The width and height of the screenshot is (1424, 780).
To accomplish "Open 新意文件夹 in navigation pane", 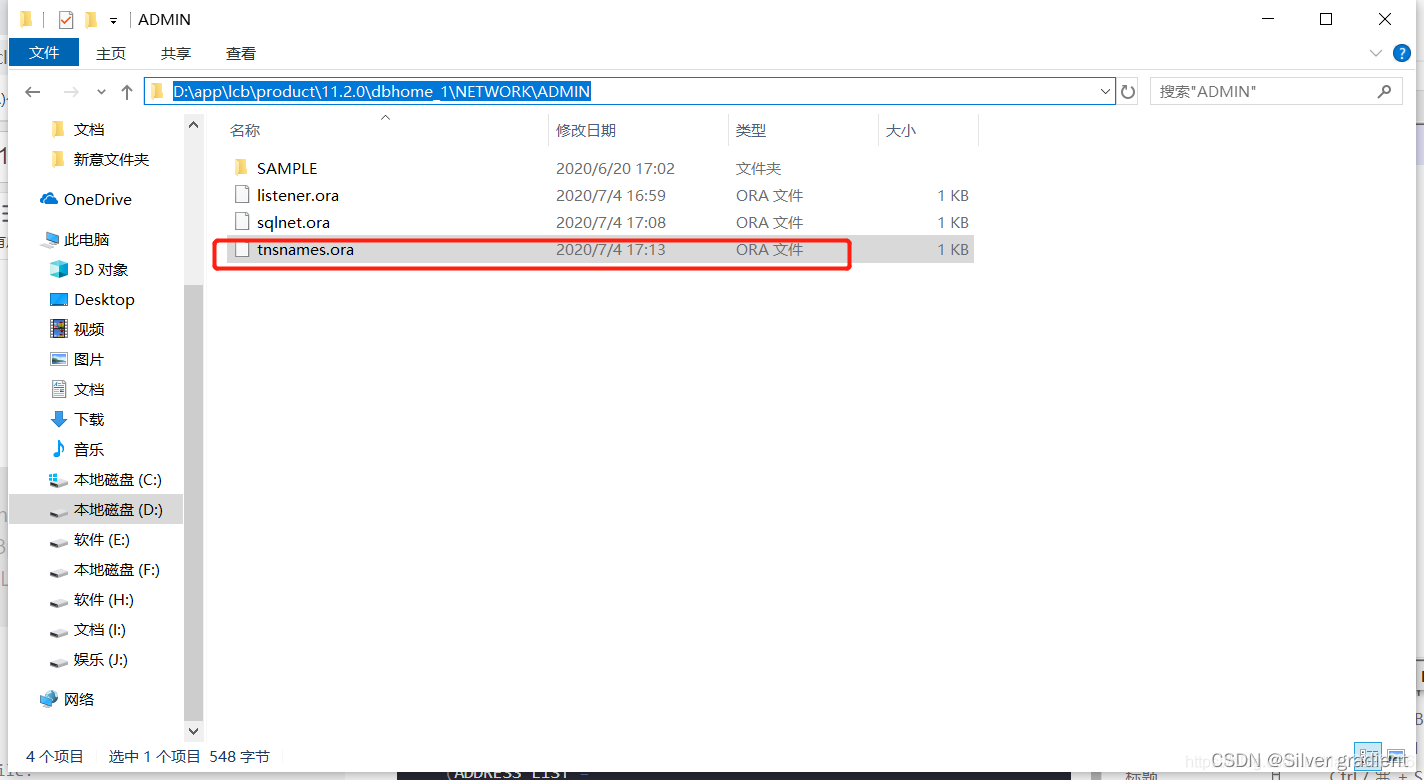I will coord(111,160).
